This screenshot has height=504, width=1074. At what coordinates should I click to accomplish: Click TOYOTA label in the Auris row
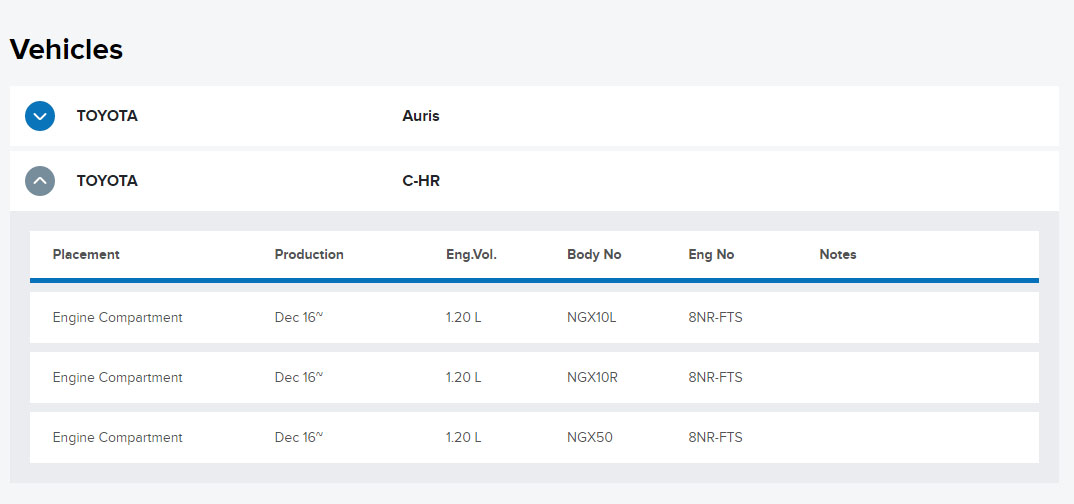107,116
